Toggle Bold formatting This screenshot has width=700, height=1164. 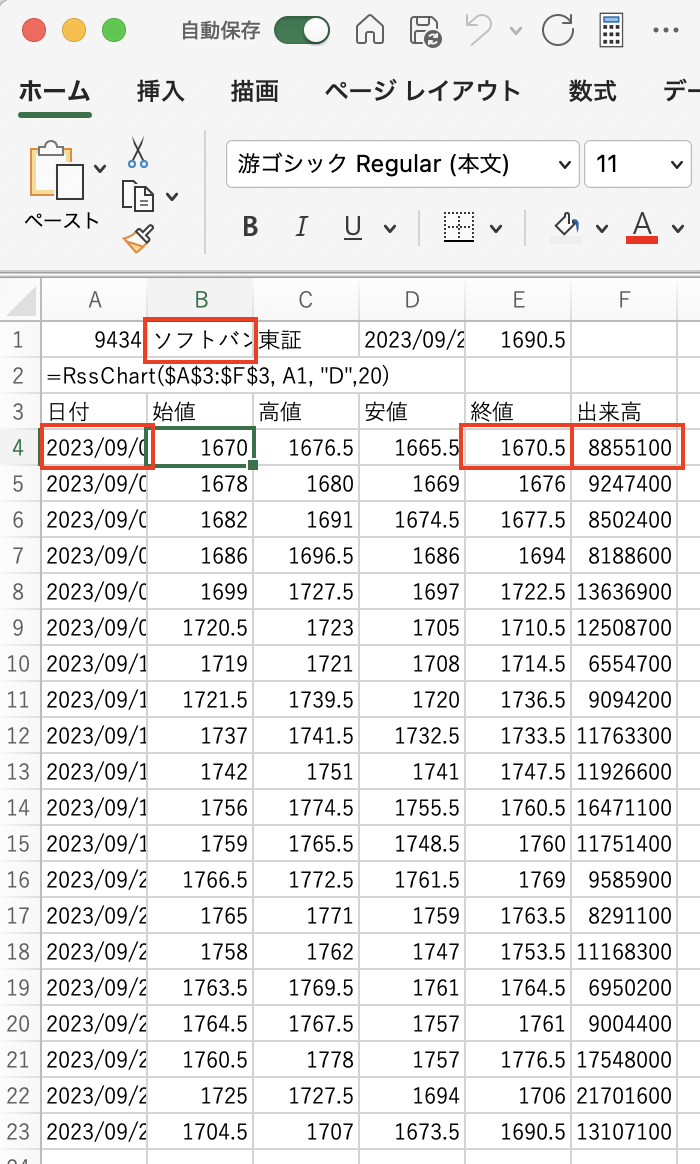point(251,228)
